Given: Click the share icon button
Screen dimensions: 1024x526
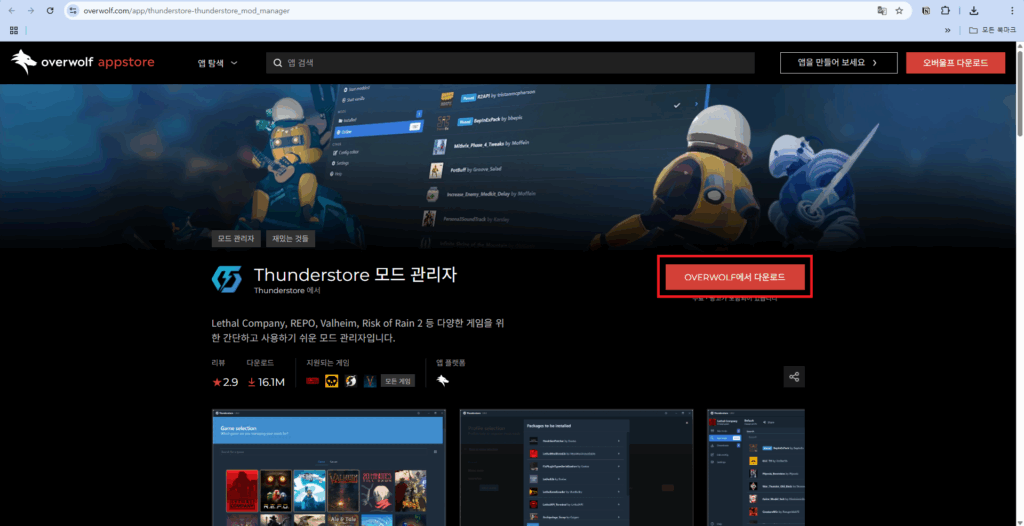Looking at the screenshot, I should coord(794,377).
